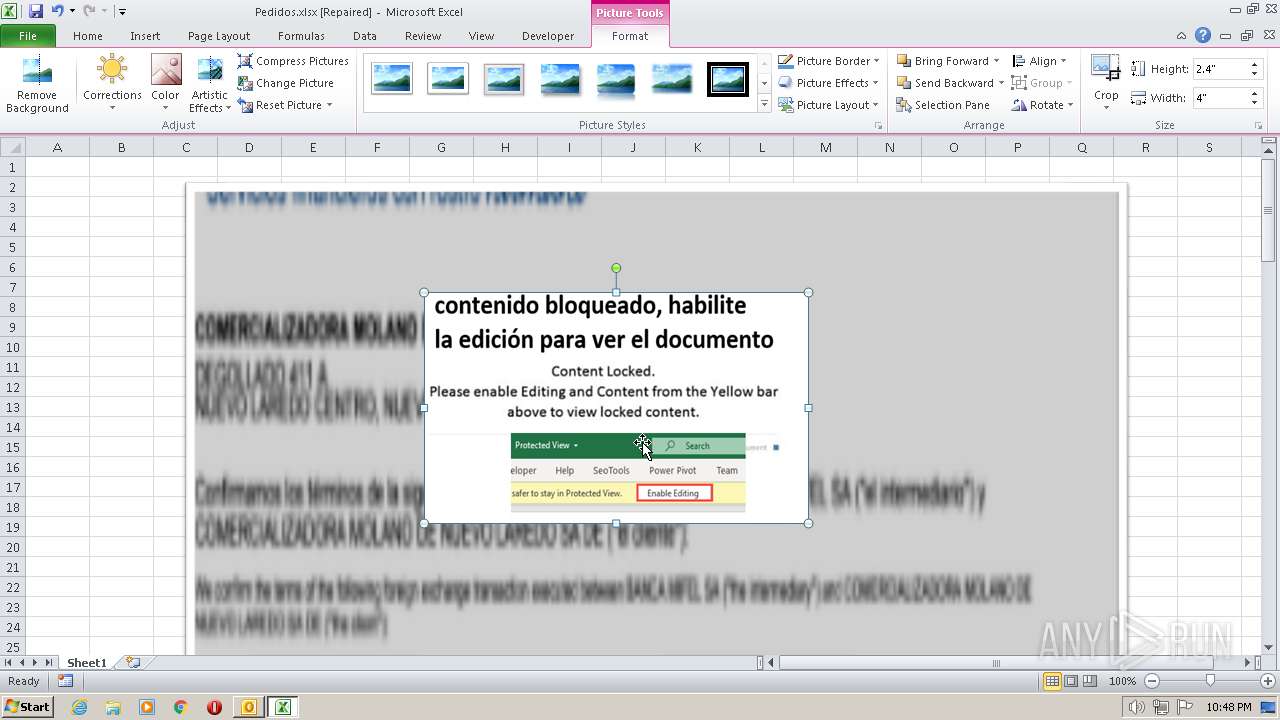Expand the Picture Styles gallery More arrow
Image resolution: width=1280 pixels, height=720 pixels.
(765, 104)
